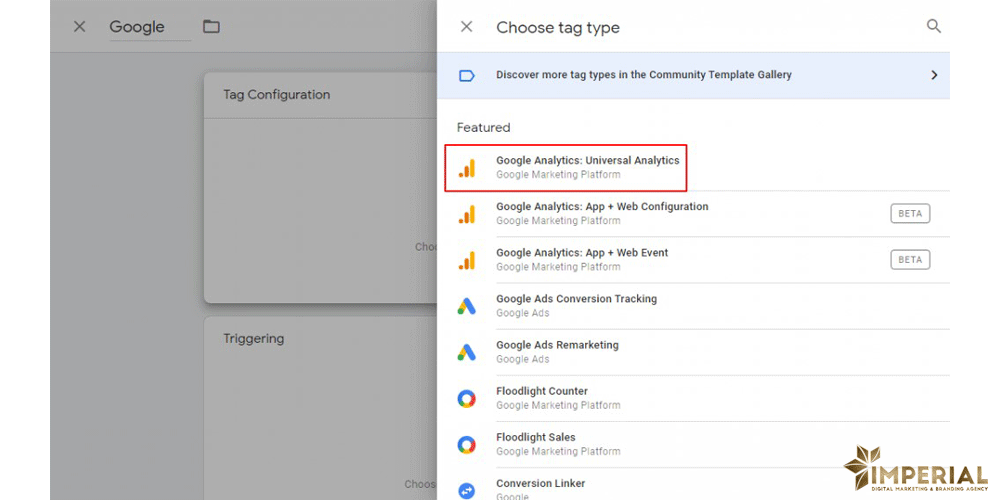Close the Google tag editor
1000x500 pixels.
click(79, 27)
